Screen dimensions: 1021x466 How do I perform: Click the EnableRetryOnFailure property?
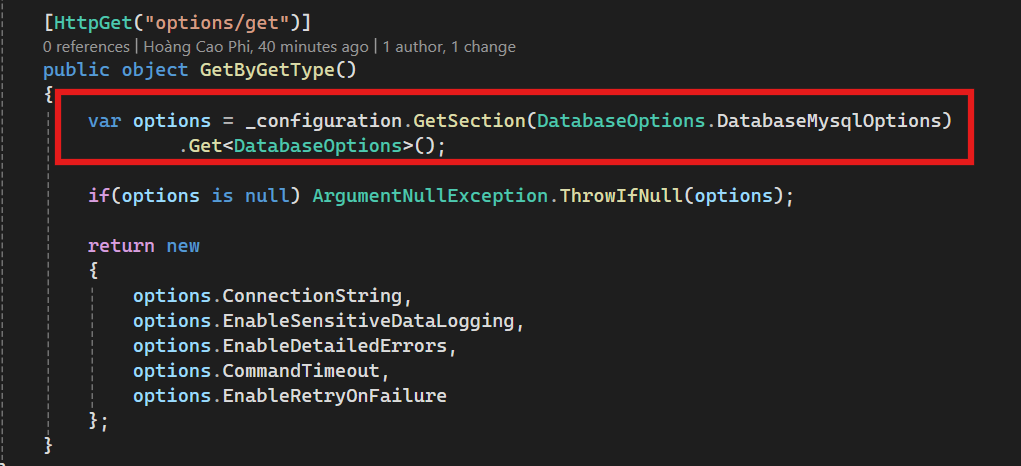[334, 396]
